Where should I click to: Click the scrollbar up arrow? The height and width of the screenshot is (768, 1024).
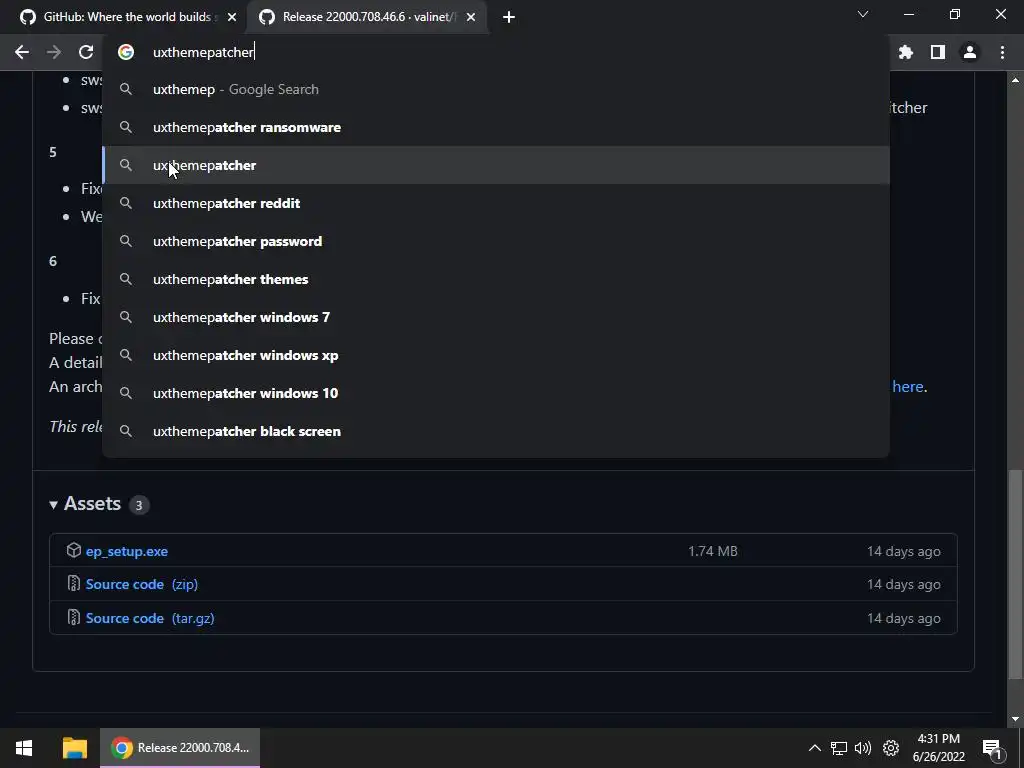coord(1015,80)
